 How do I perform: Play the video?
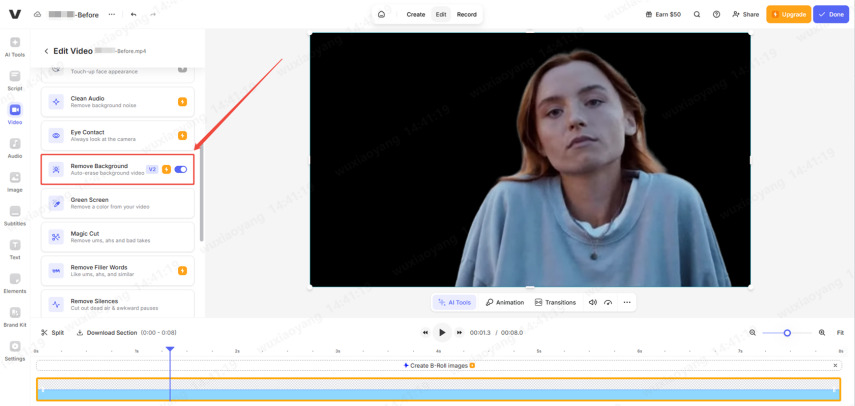(442, 332)
